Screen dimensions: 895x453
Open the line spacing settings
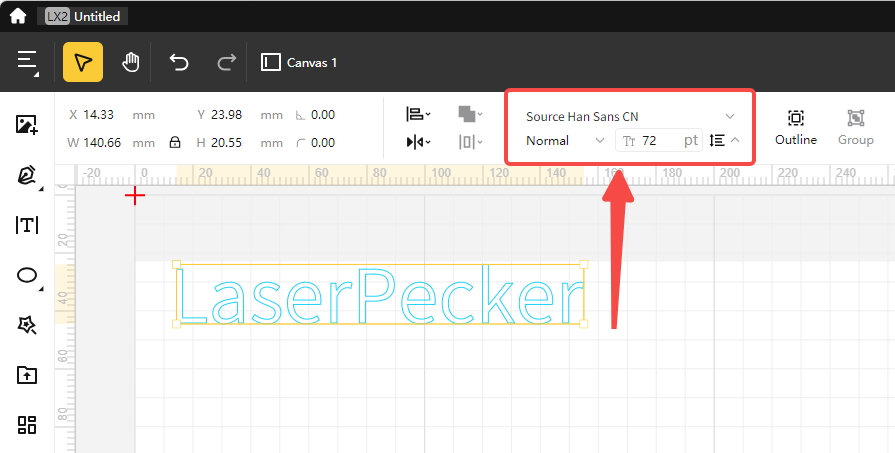click(717, 140)
